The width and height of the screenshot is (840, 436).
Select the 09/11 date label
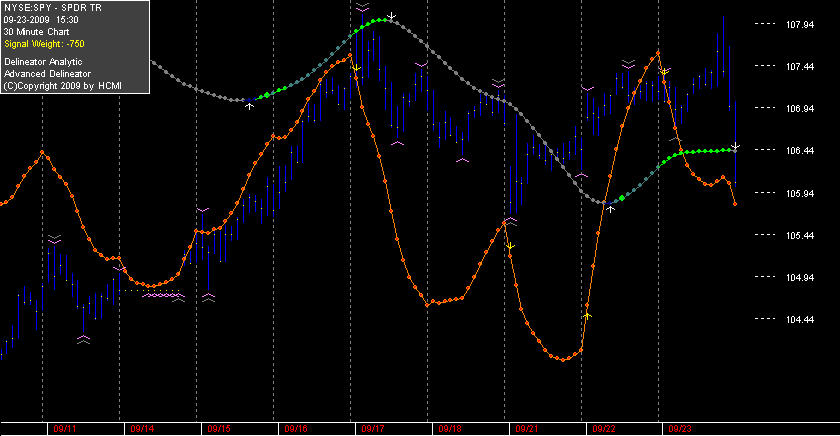coord(65,429)
